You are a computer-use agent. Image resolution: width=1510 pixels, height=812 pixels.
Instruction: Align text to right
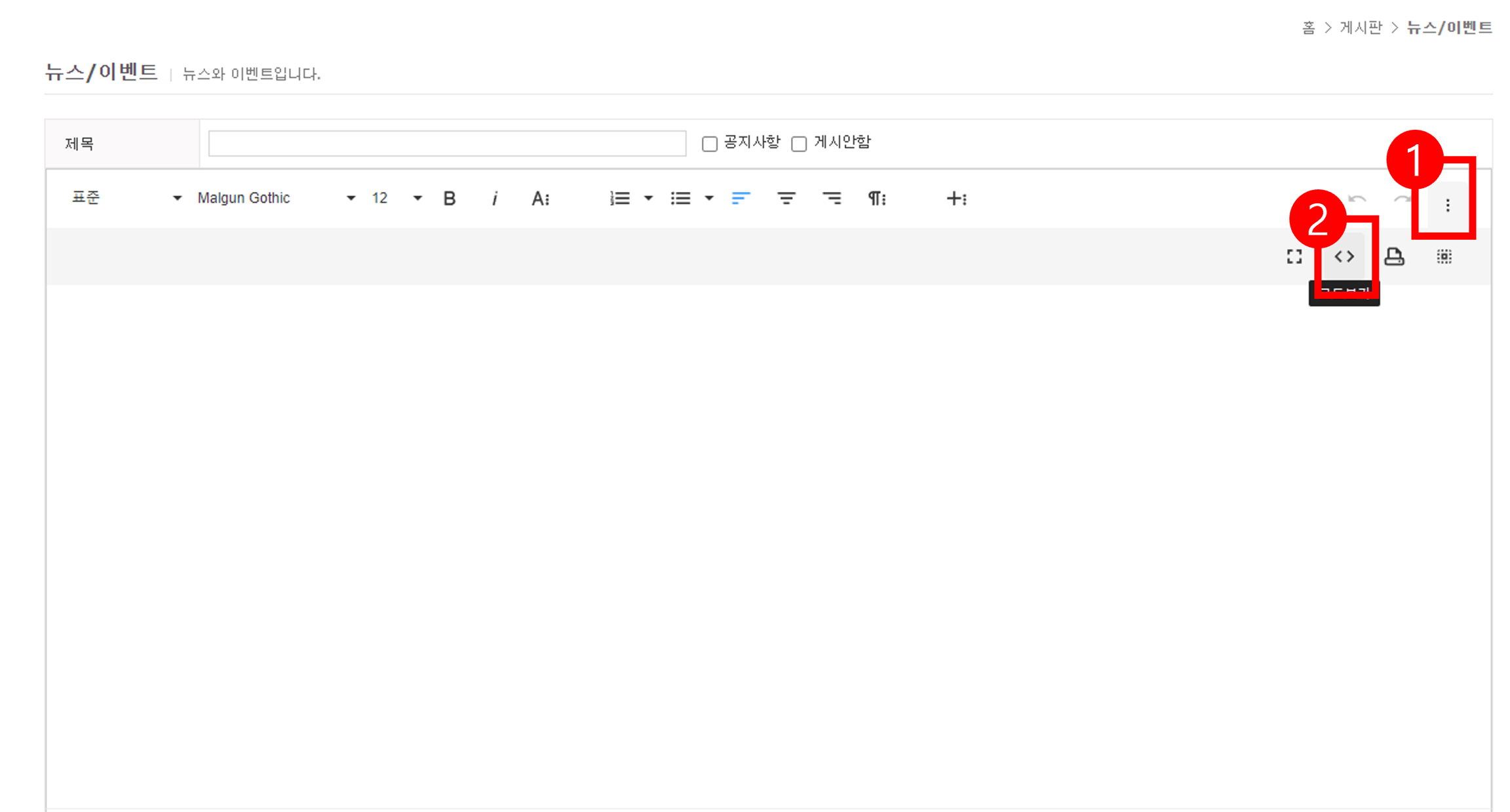pyautogui.click(x=832, y=198)
